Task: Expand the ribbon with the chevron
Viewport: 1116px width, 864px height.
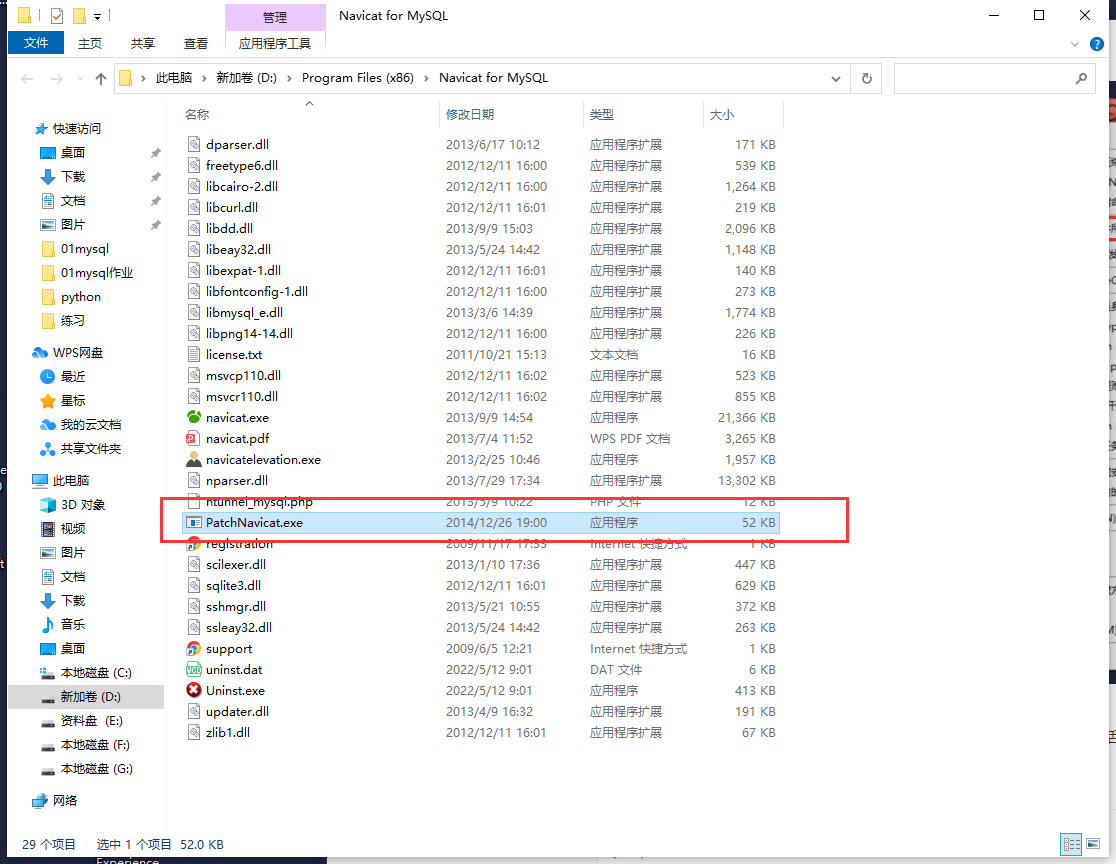Action: 1075,44
